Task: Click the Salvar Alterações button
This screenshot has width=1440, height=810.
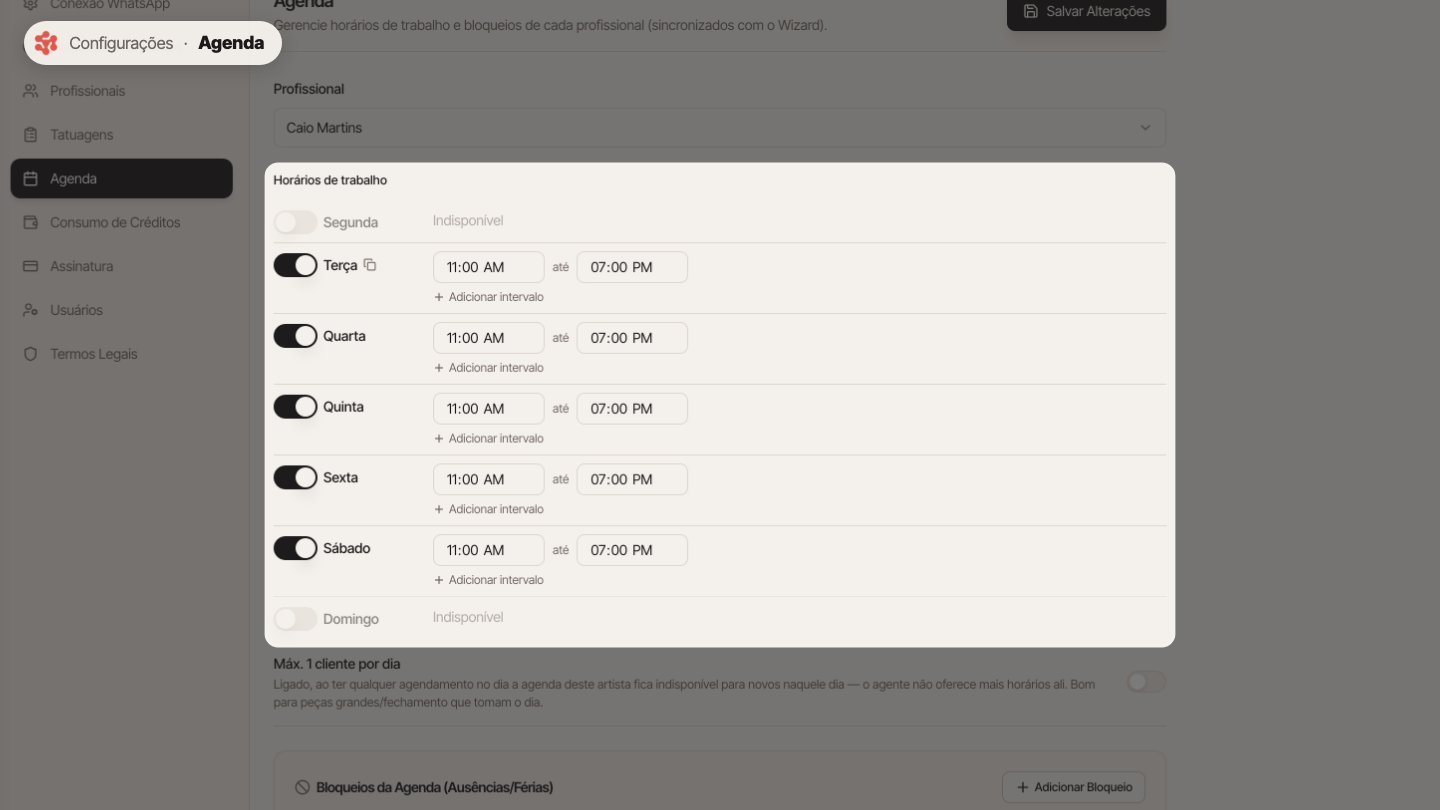Action: click(x=1086, y=12)
